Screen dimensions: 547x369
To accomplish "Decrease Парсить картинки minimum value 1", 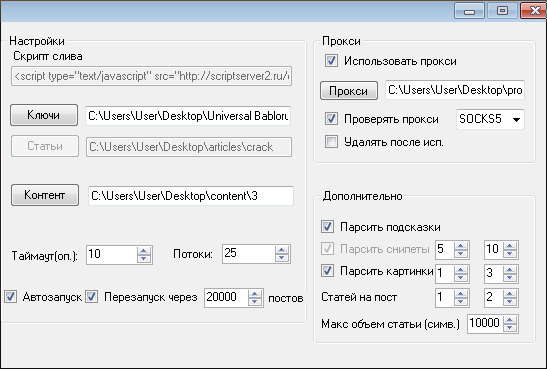I will point(460,278).
